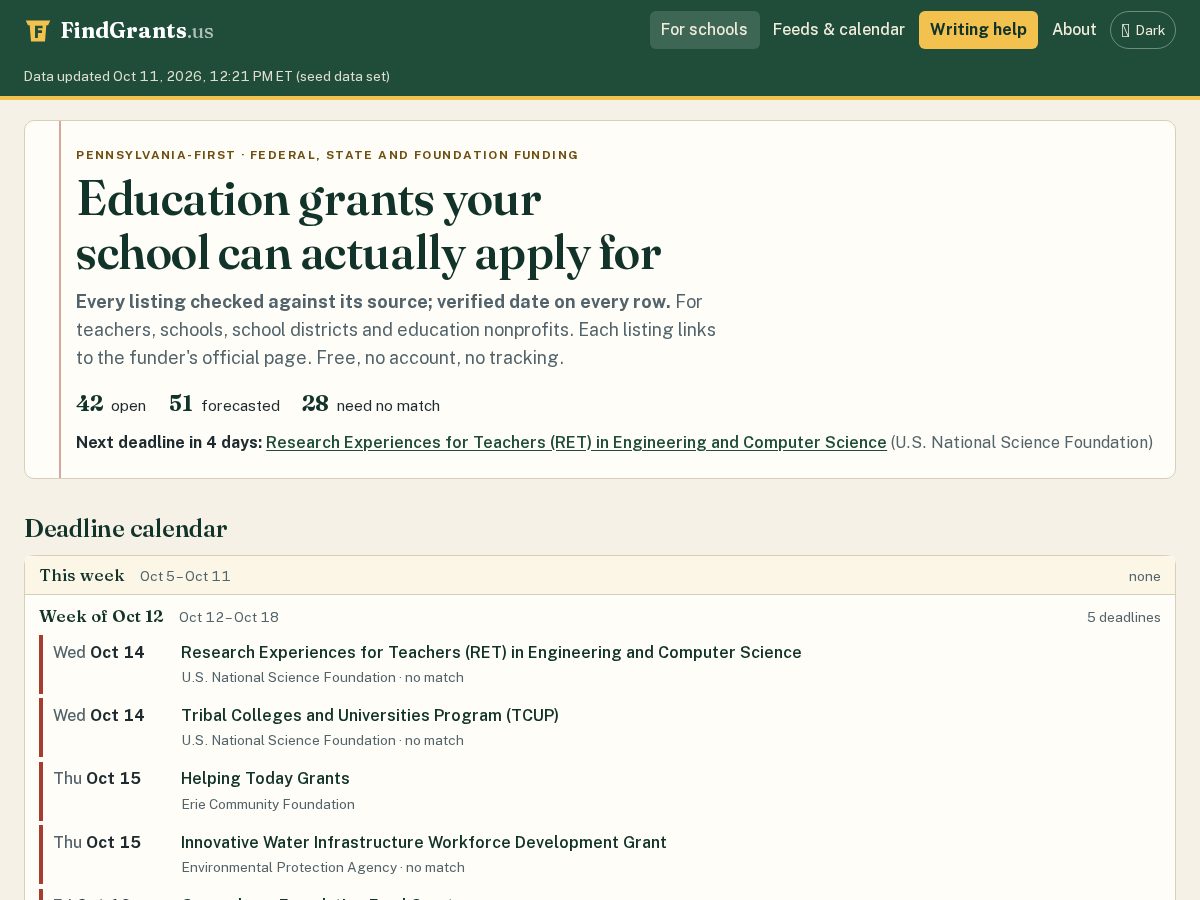
Task: Click the 'Week of Oct 12' header
Action: tap(101, 617)
